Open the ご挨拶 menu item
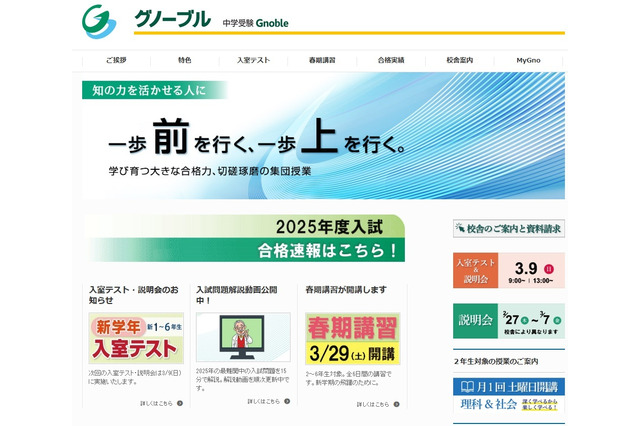 (116, 60)
